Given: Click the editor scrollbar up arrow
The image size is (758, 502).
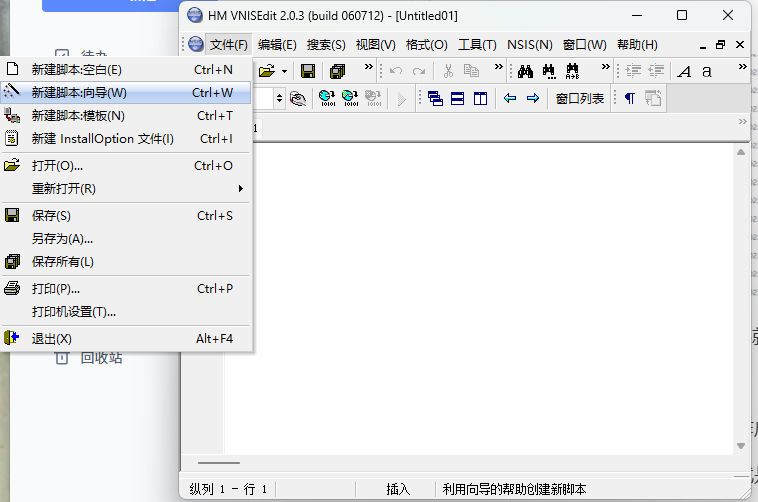Looking at the screenshot, I should coord(741,152).
